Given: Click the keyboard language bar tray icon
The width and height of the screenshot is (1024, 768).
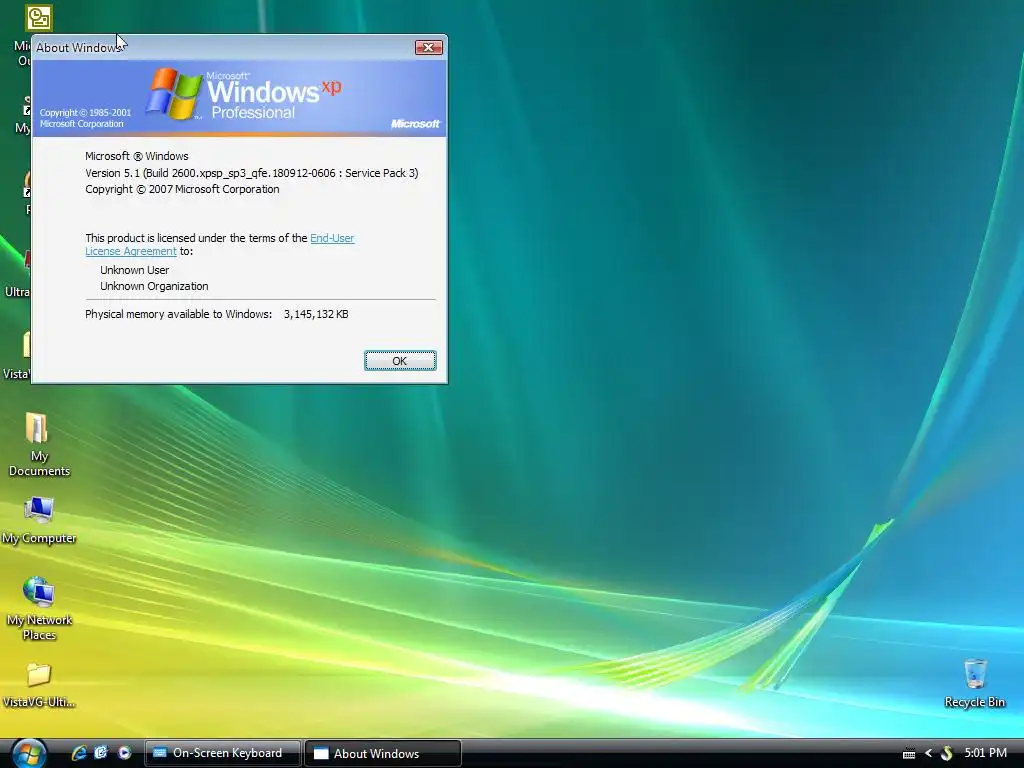Looking at the screenshot, I should (908, 754).
